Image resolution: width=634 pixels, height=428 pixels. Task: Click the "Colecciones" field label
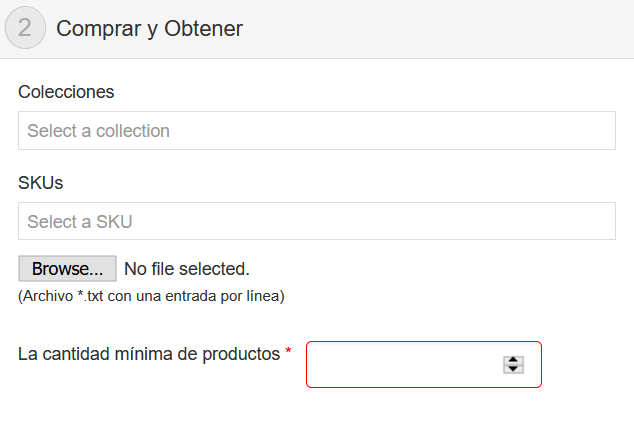66,92
